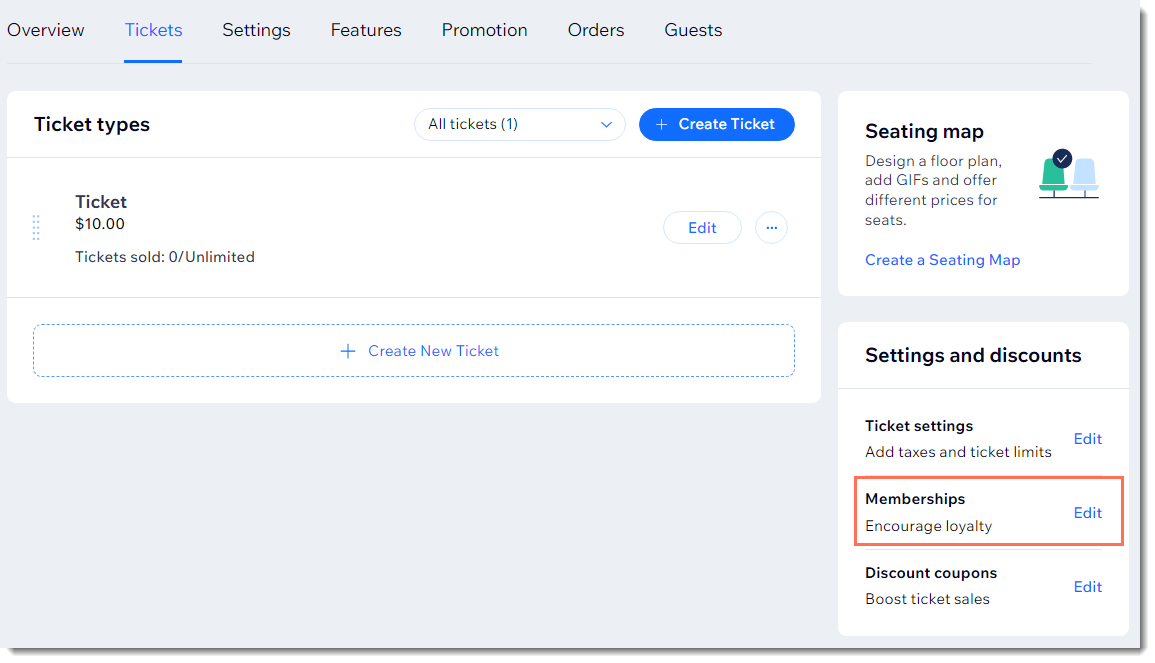Open the Settings tab

click(x=256, y=30)
